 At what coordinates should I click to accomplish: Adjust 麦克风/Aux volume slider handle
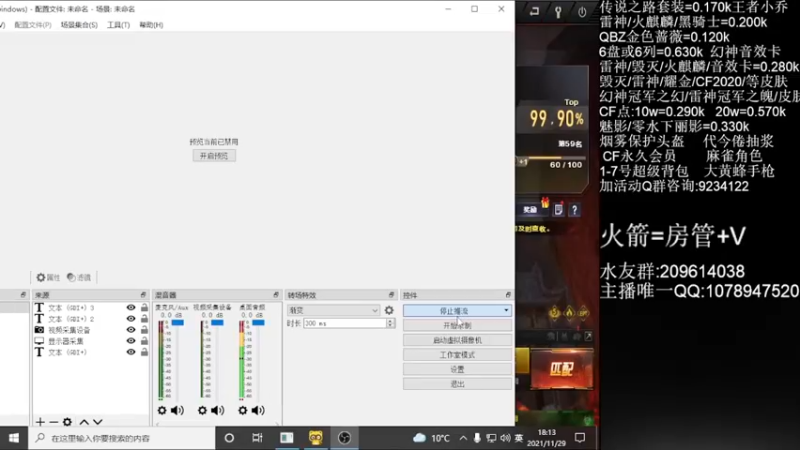[178, 322]
